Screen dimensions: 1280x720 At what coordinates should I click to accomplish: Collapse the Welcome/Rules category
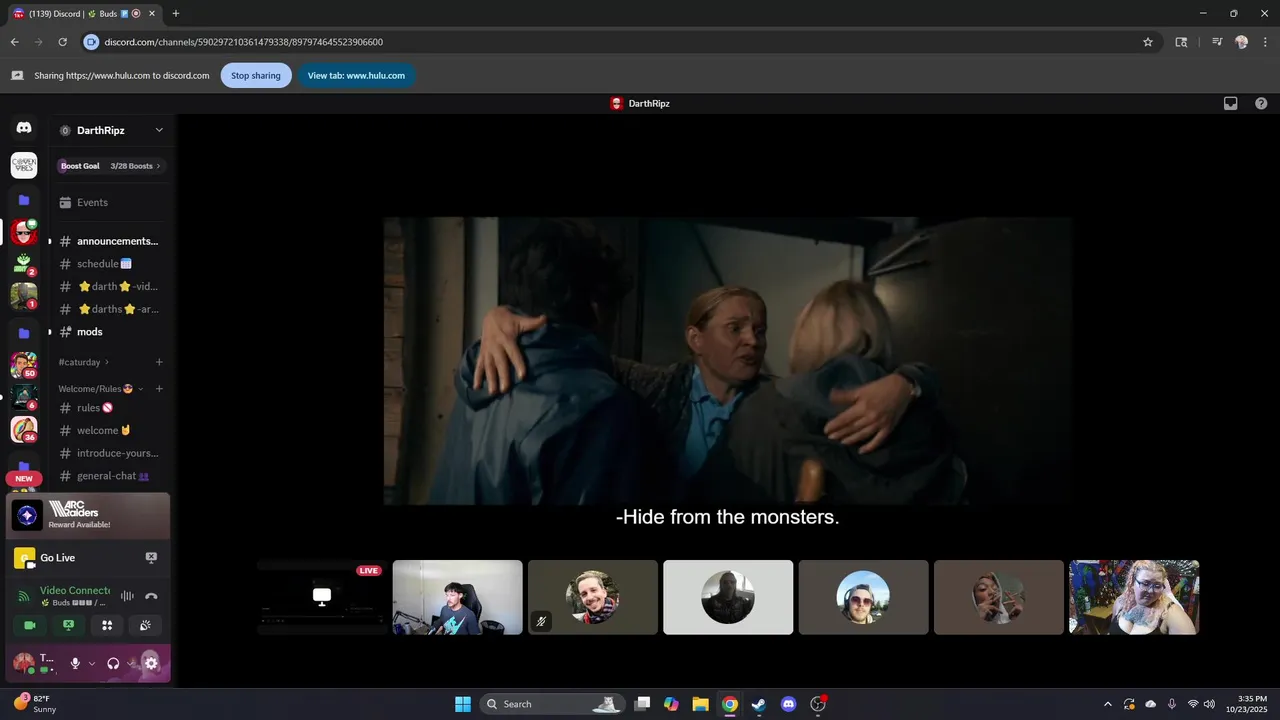pyautogui.click(x=101, y=389)
